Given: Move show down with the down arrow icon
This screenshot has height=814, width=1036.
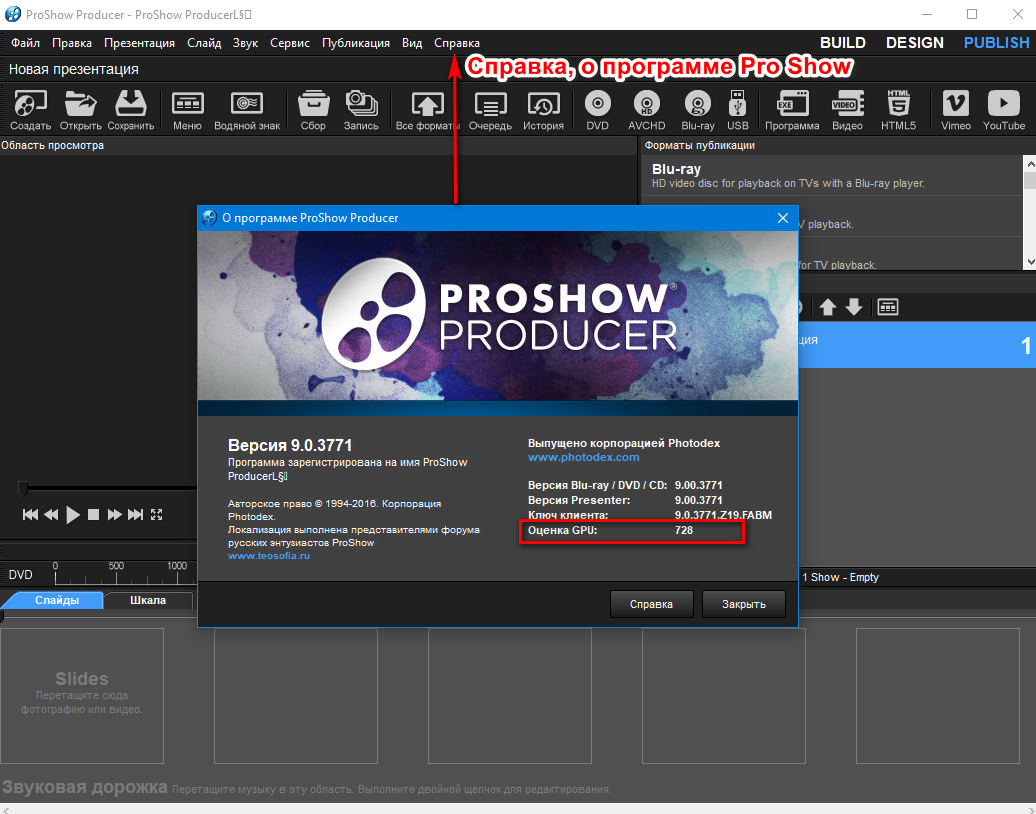Looking at the screenshot, I should point(854,307).
